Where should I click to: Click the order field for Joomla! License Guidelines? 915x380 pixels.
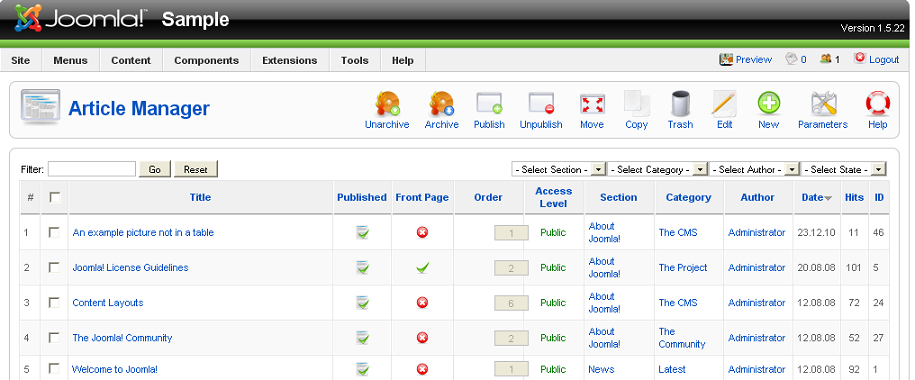coord(511,268)
